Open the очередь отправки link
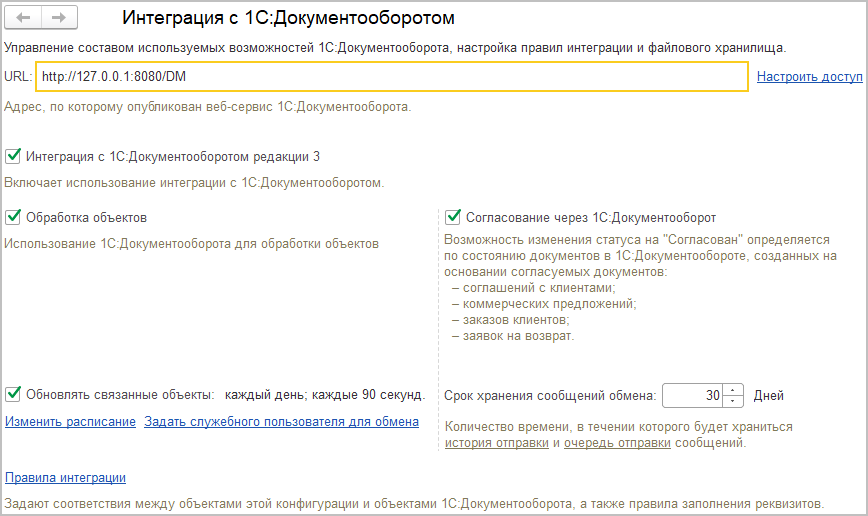868x516 pixels. click(617, 443)
